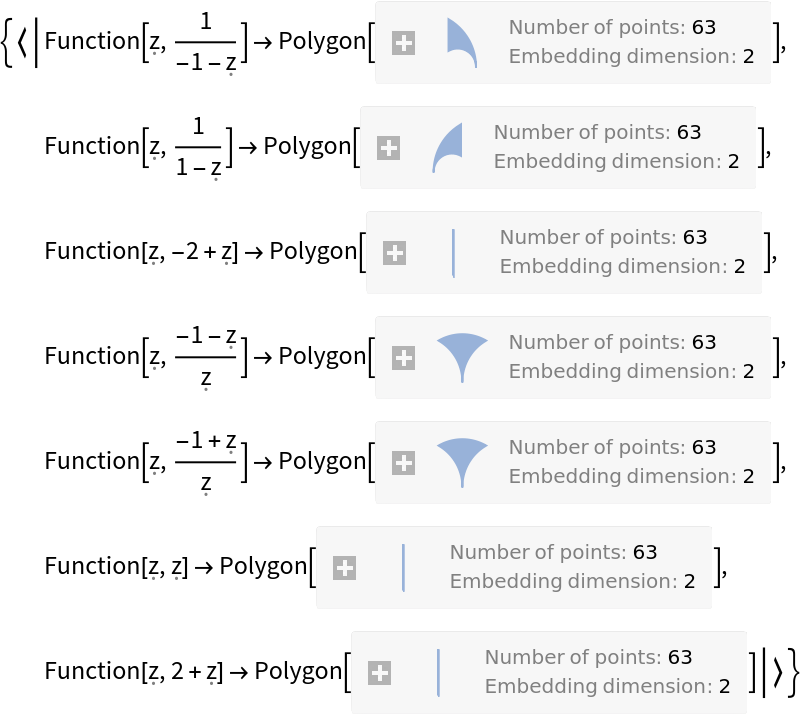Select "Number of points" in the third card
Viewport: 802px width, 716px height.
(x=588, y=238)
